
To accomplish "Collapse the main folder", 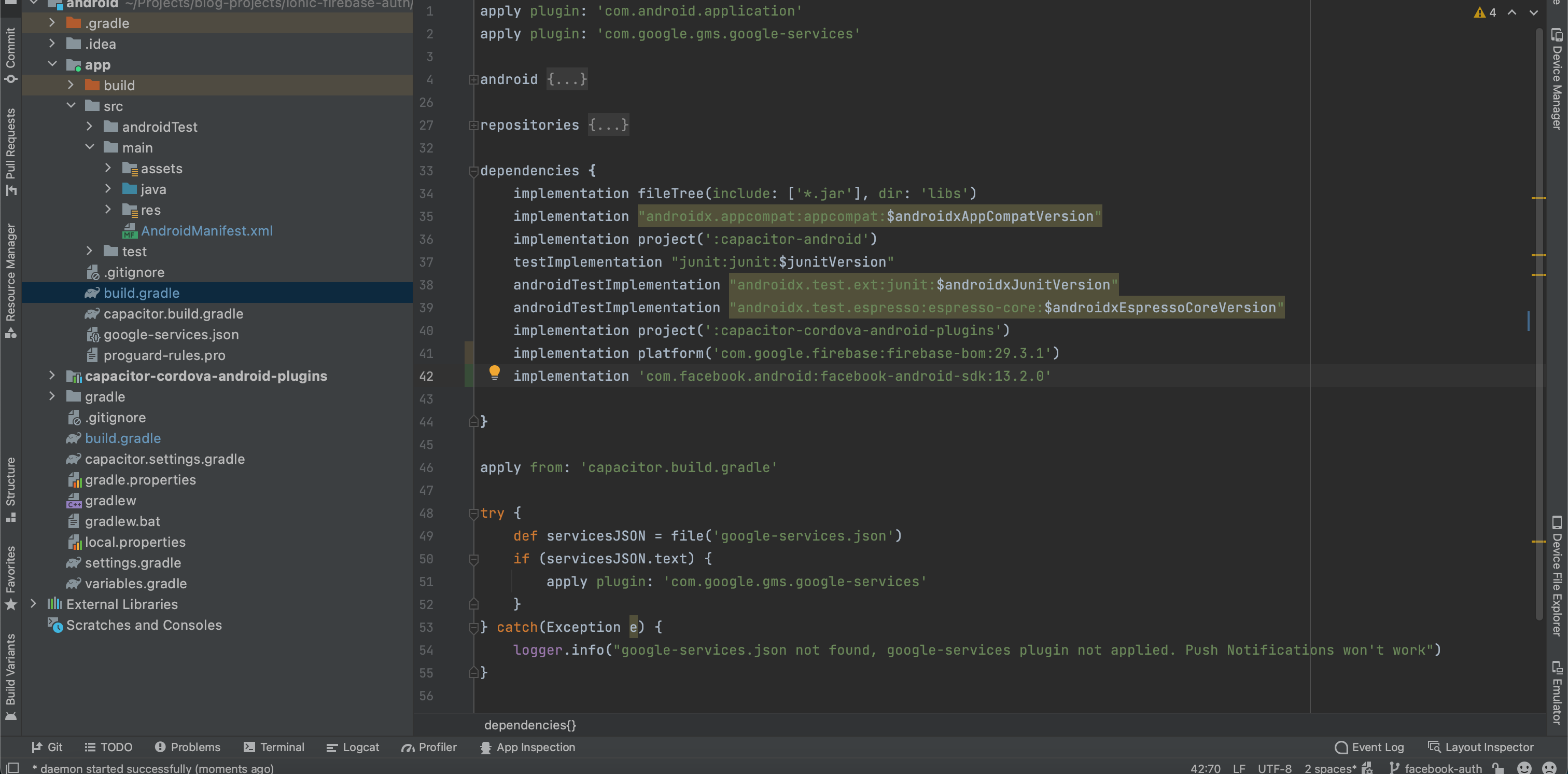I will coord(90,147).
